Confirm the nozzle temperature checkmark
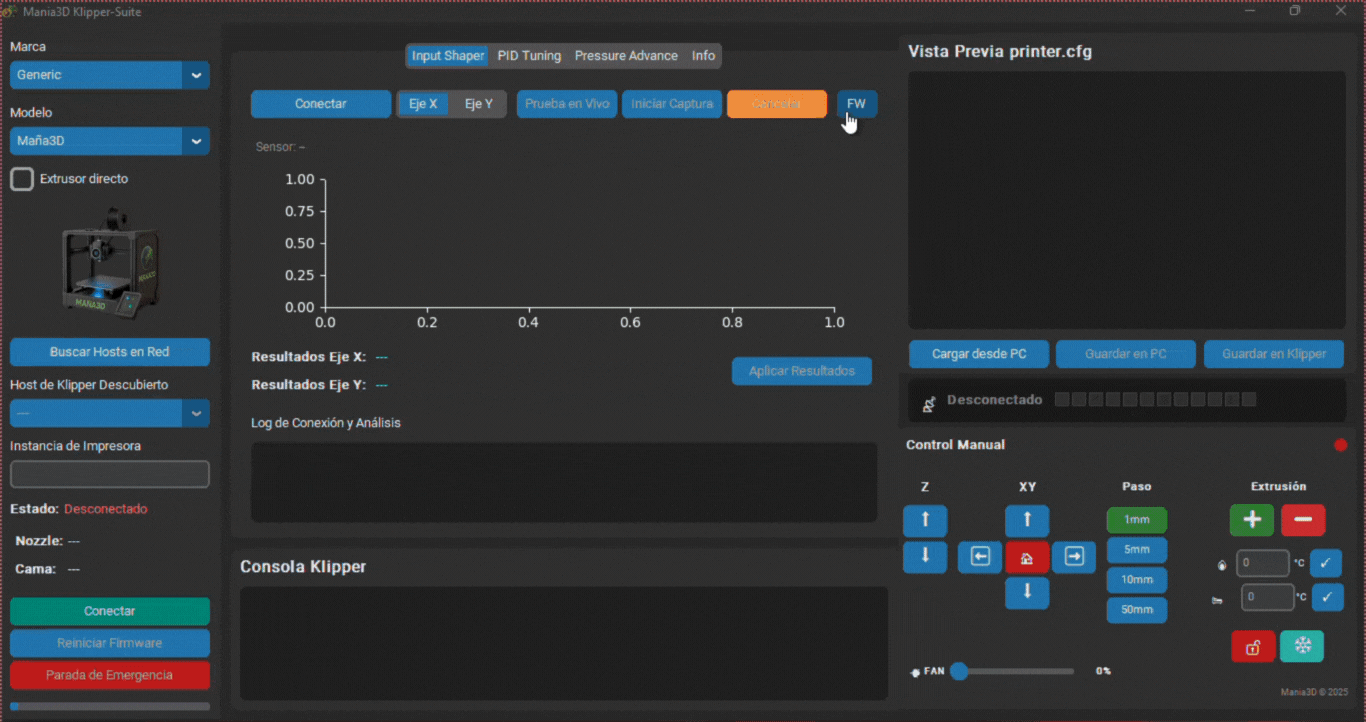Image resolution: width=1366 pixels, height=722 pixels. [1326, 563]
